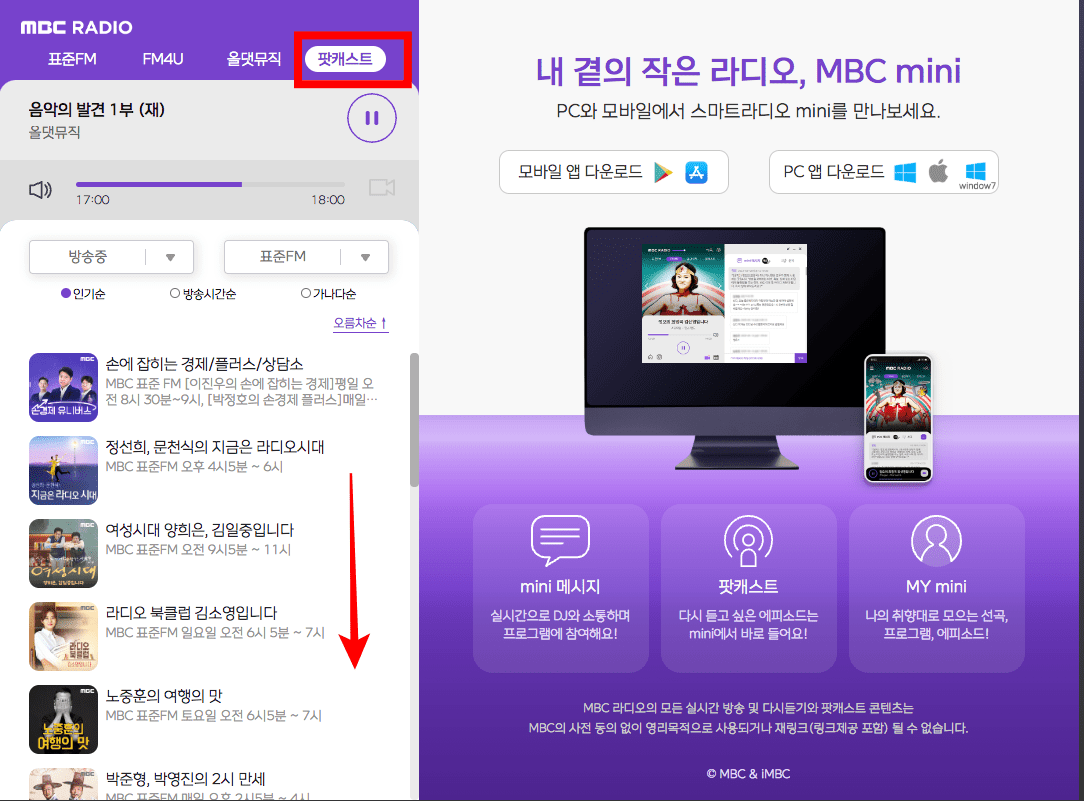The height and width of the screenshot is (801, 1084).
Task: Seek on the 17:00–18:00 progress bar
Action: (210, 185)
